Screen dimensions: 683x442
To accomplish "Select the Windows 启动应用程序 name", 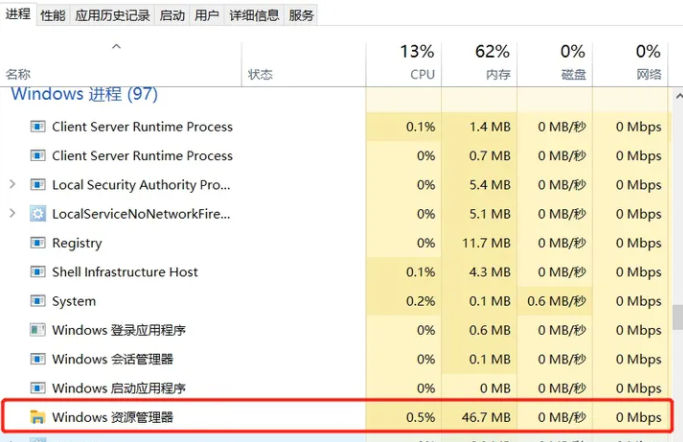I will click(x=118, y=388).
